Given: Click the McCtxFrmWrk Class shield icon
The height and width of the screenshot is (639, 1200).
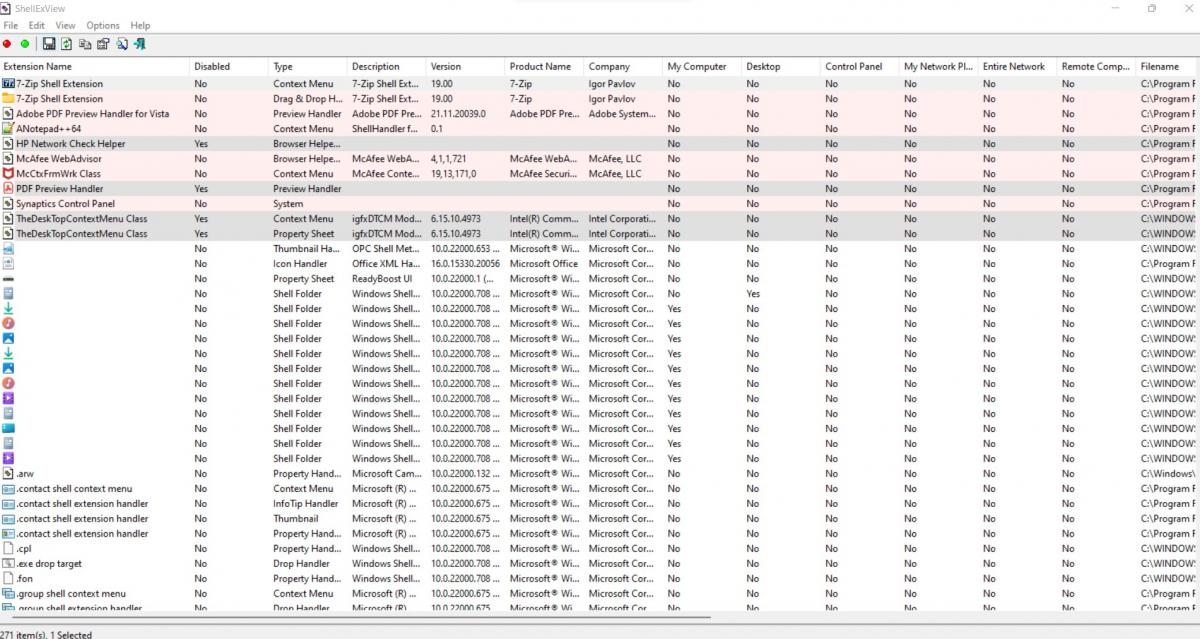Looking at the screenshot, I should tap(9, 174).
